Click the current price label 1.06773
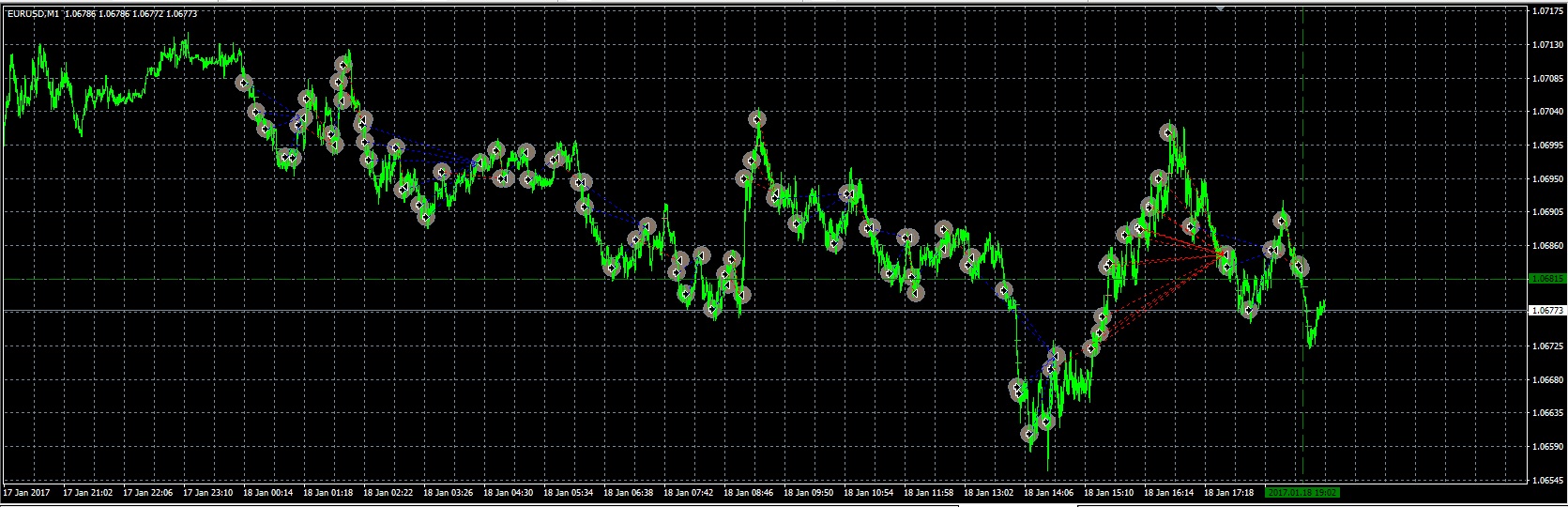This screenshot has height=507, width=1568. [1545, 310]
